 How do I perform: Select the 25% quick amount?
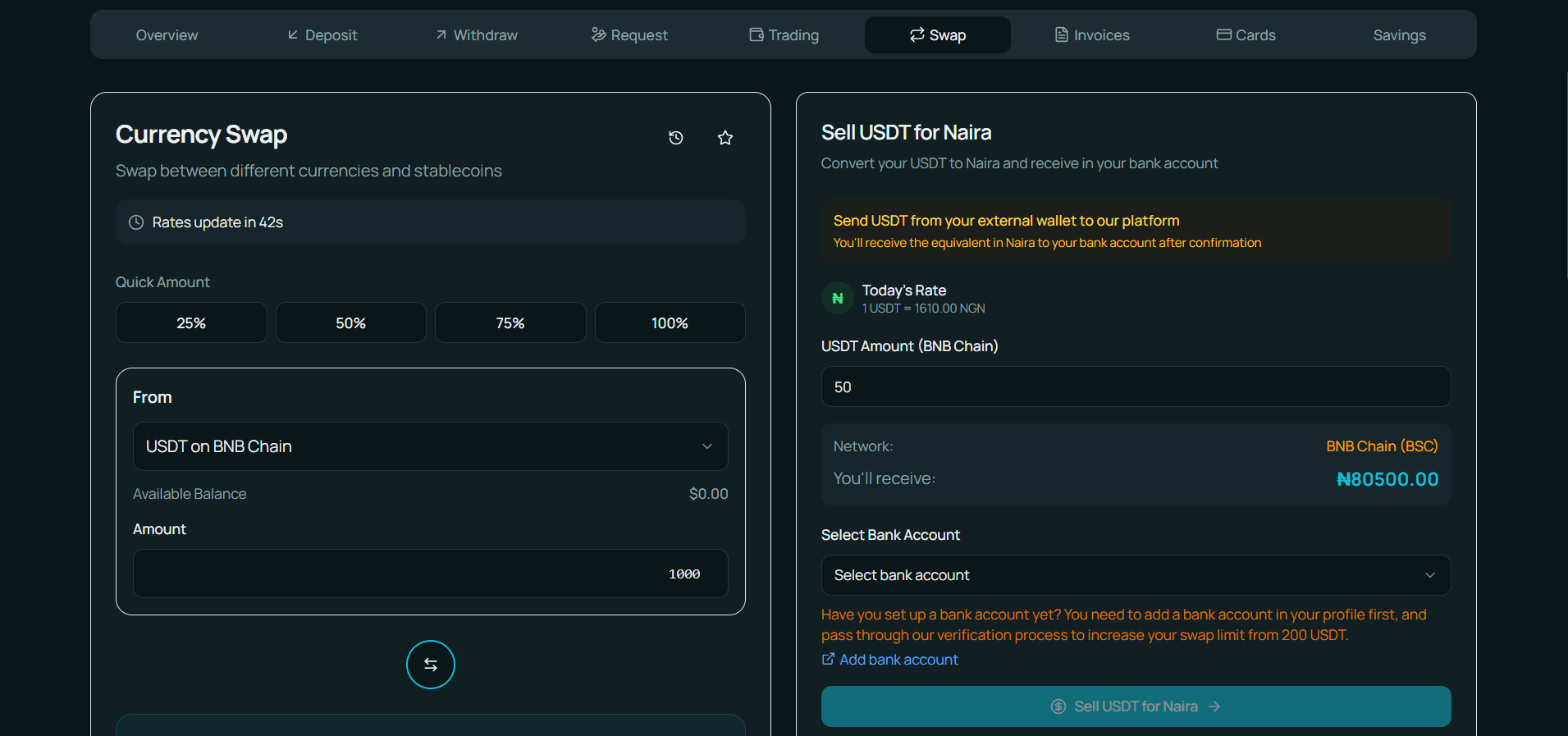191,322
